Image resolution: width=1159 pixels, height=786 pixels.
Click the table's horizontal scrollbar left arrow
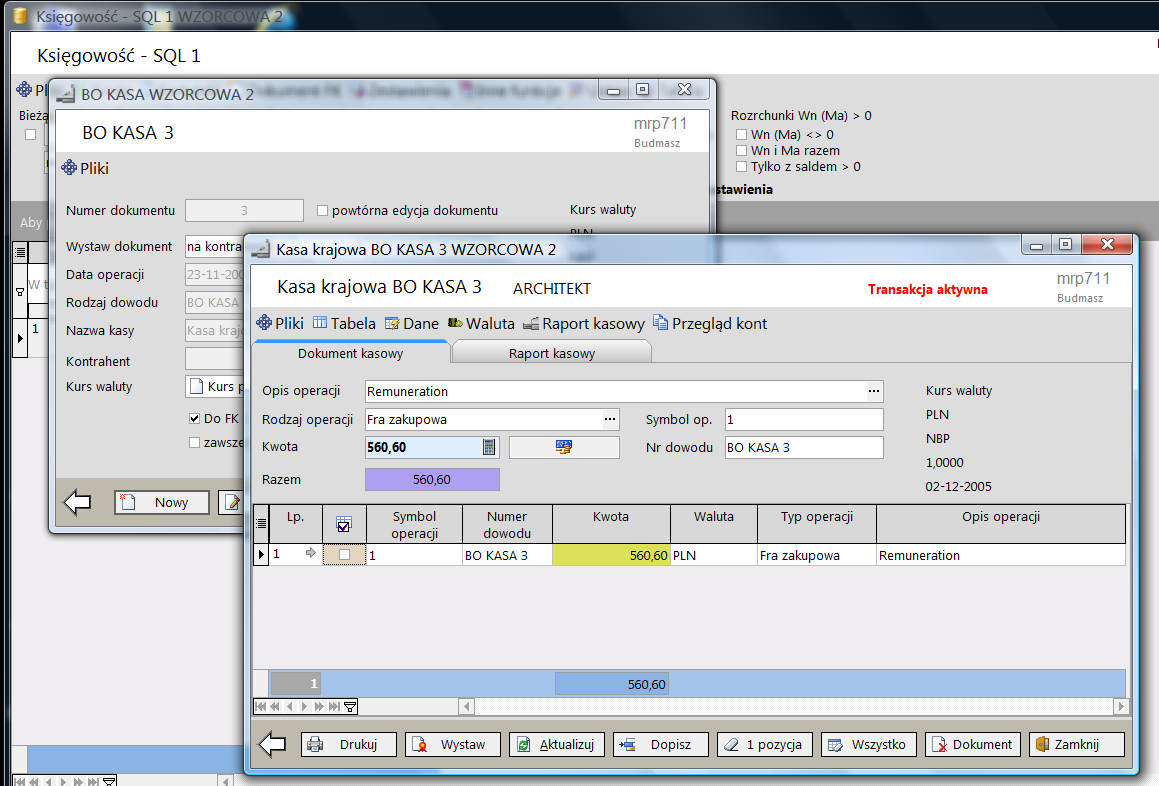point(466,707)
